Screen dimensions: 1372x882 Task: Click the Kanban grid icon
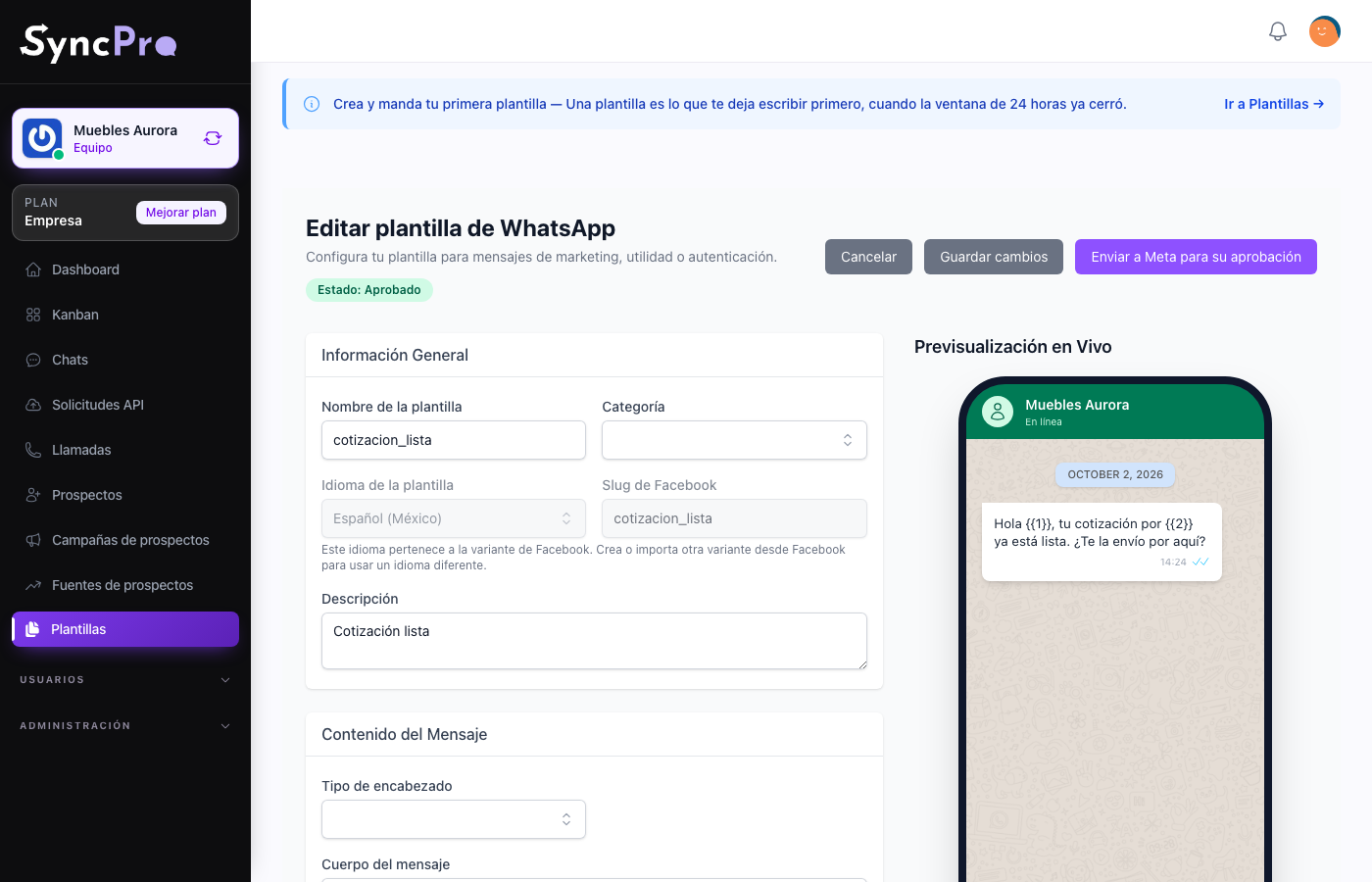[x=33, y=315]
